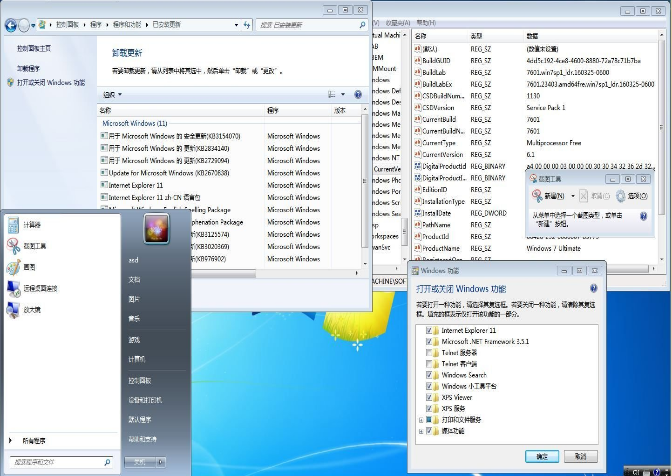
Task: Enable the Telnet 客户端 (client) feature
Action: (x=429, y=364)
